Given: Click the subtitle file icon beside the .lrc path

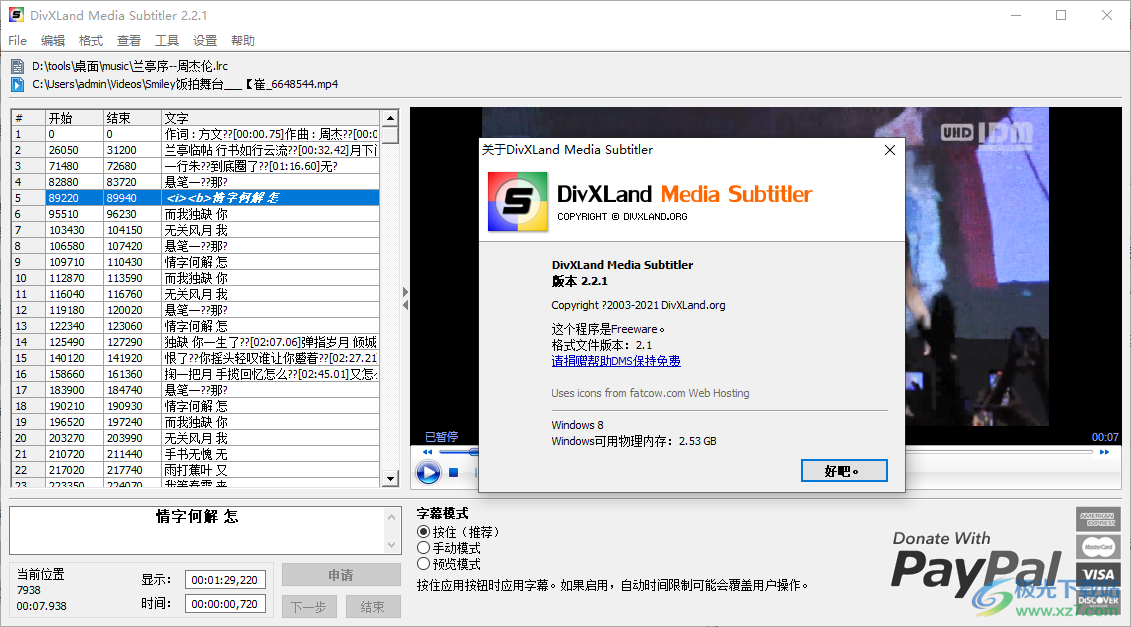Looking at the screenshot, I should click(16, 65).
